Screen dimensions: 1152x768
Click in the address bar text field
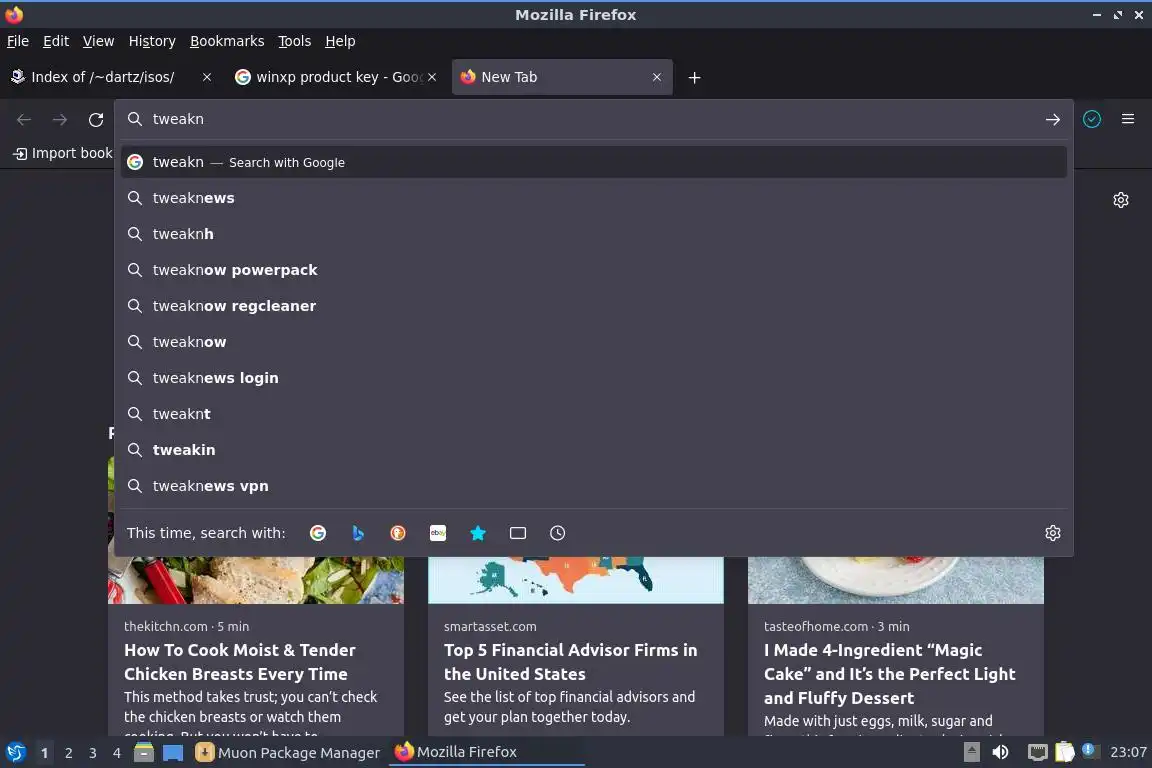click(594, 119)
